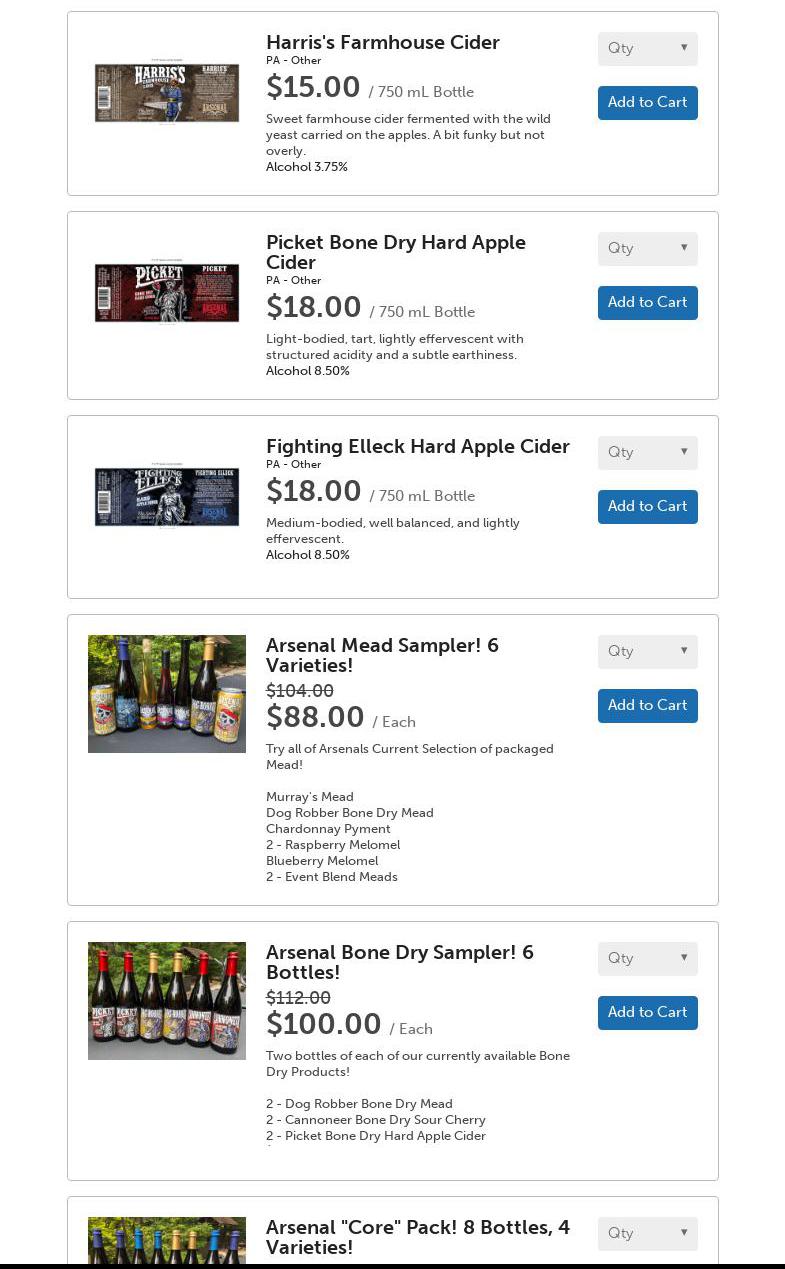Add Arsenal Bone Dry Sampler to cart

tap(647, 1013)
